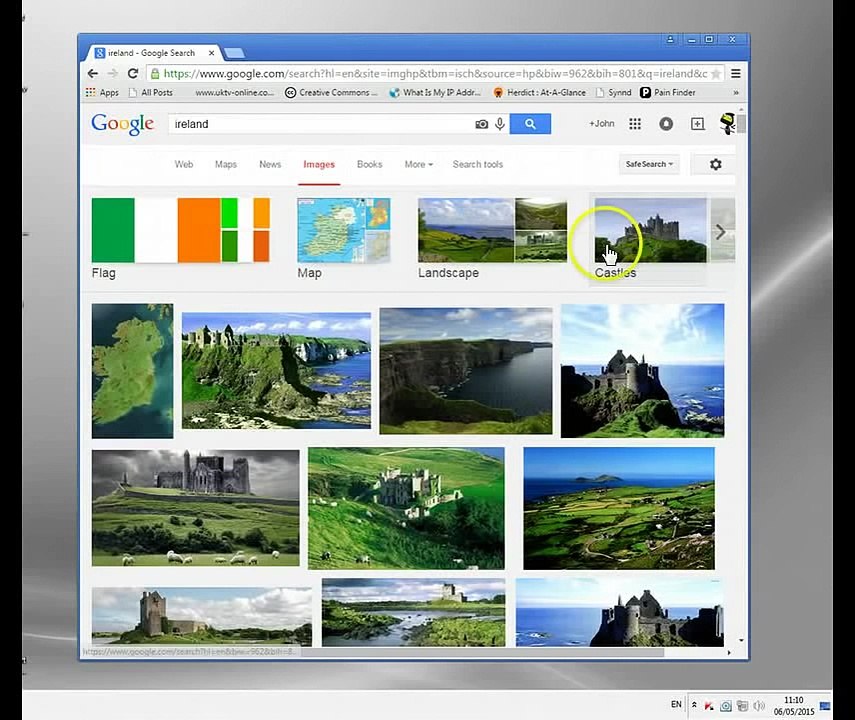The image size is (855, 720).
Task: Select the Landscape image category
Action: pos(492,238)
